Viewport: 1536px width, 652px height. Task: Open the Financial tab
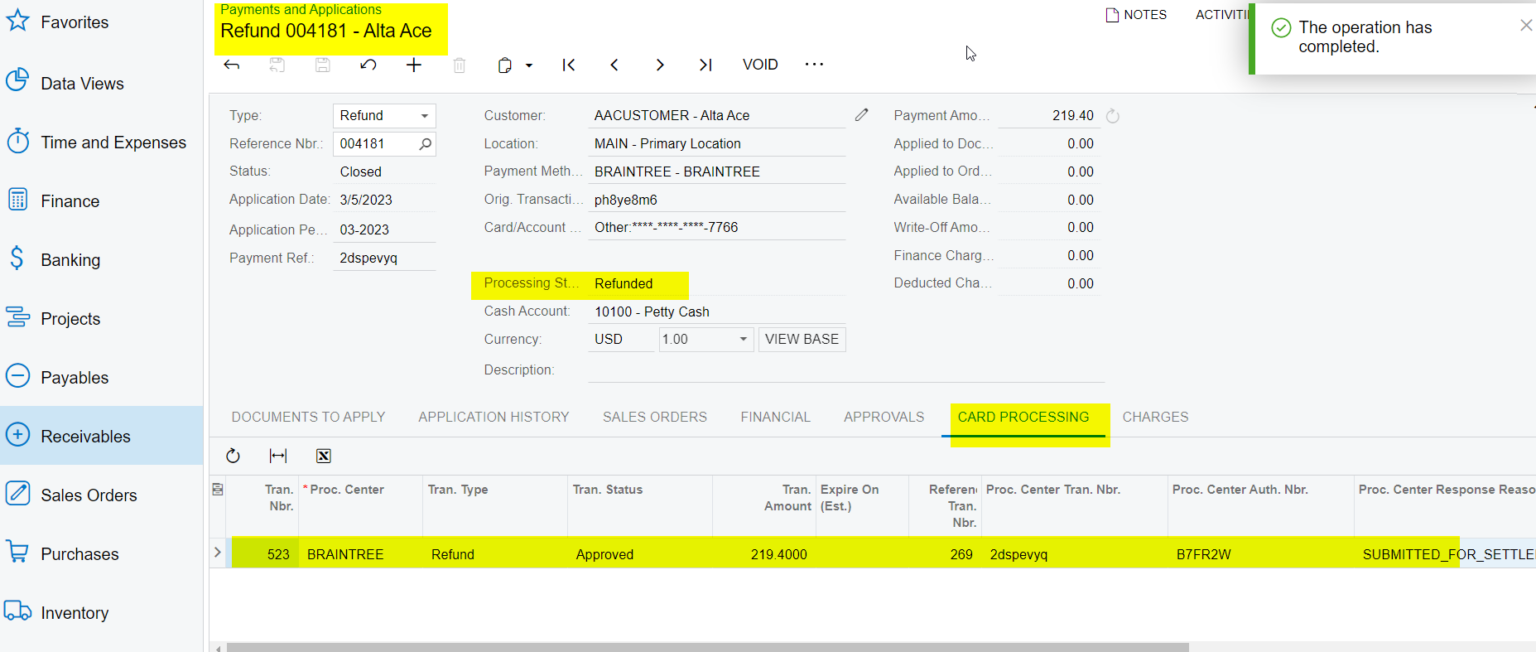(x=775, y=417)
